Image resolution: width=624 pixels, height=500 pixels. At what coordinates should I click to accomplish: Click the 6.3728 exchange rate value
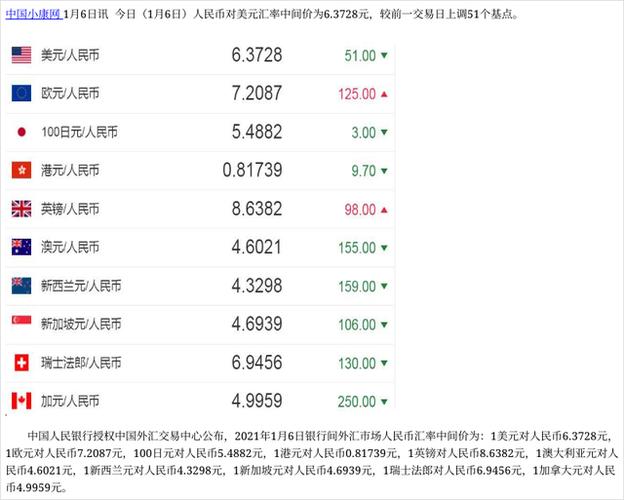[x=256, y=55]
